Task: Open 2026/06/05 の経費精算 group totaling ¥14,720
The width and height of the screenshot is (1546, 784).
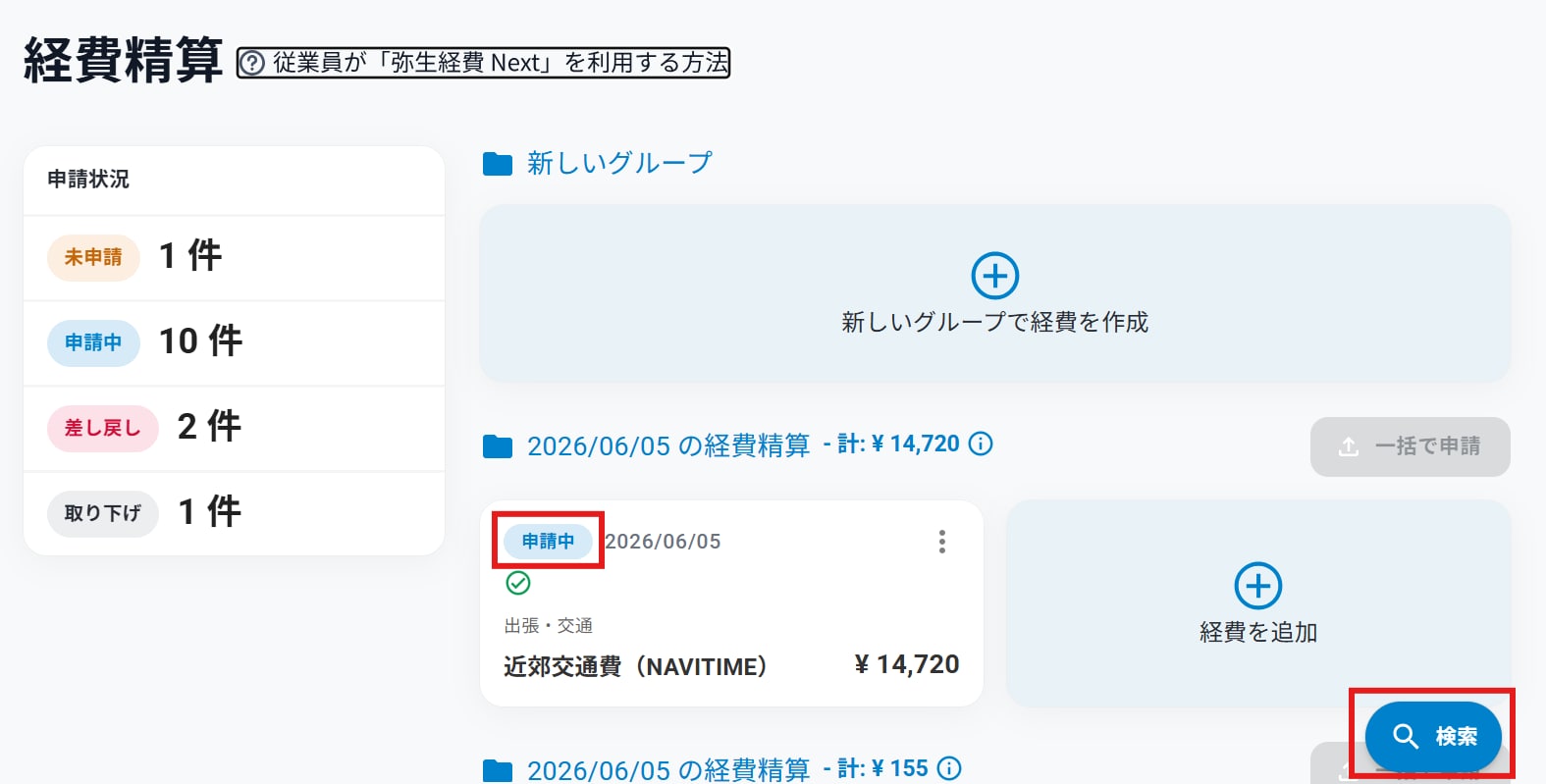Action: 668,446
